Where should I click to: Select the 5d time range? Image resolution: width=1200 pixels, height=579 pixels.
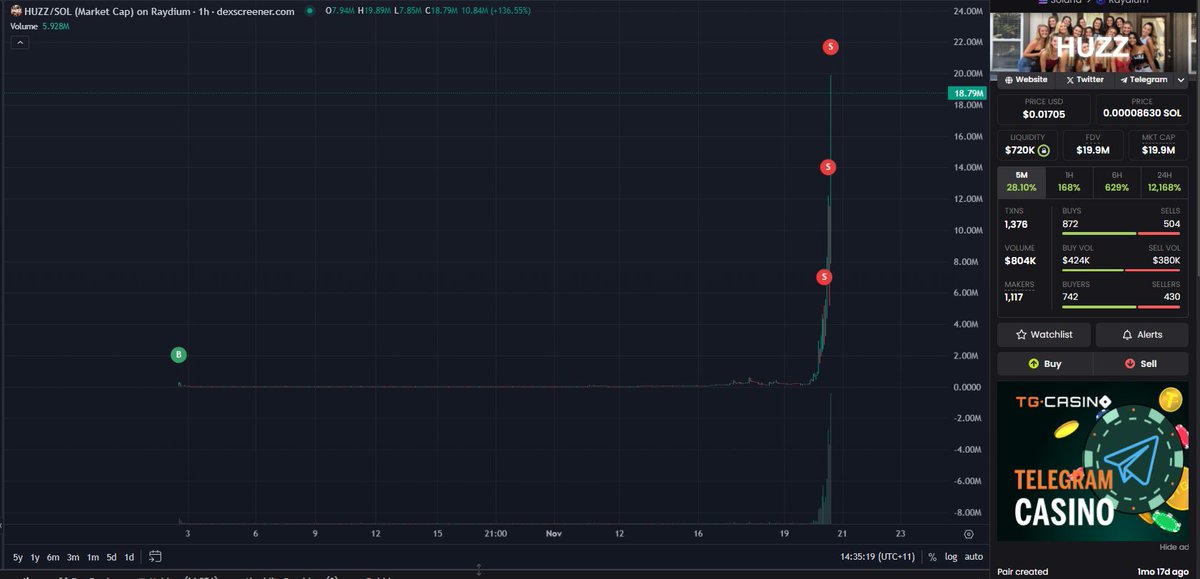(x=112, y=557)
